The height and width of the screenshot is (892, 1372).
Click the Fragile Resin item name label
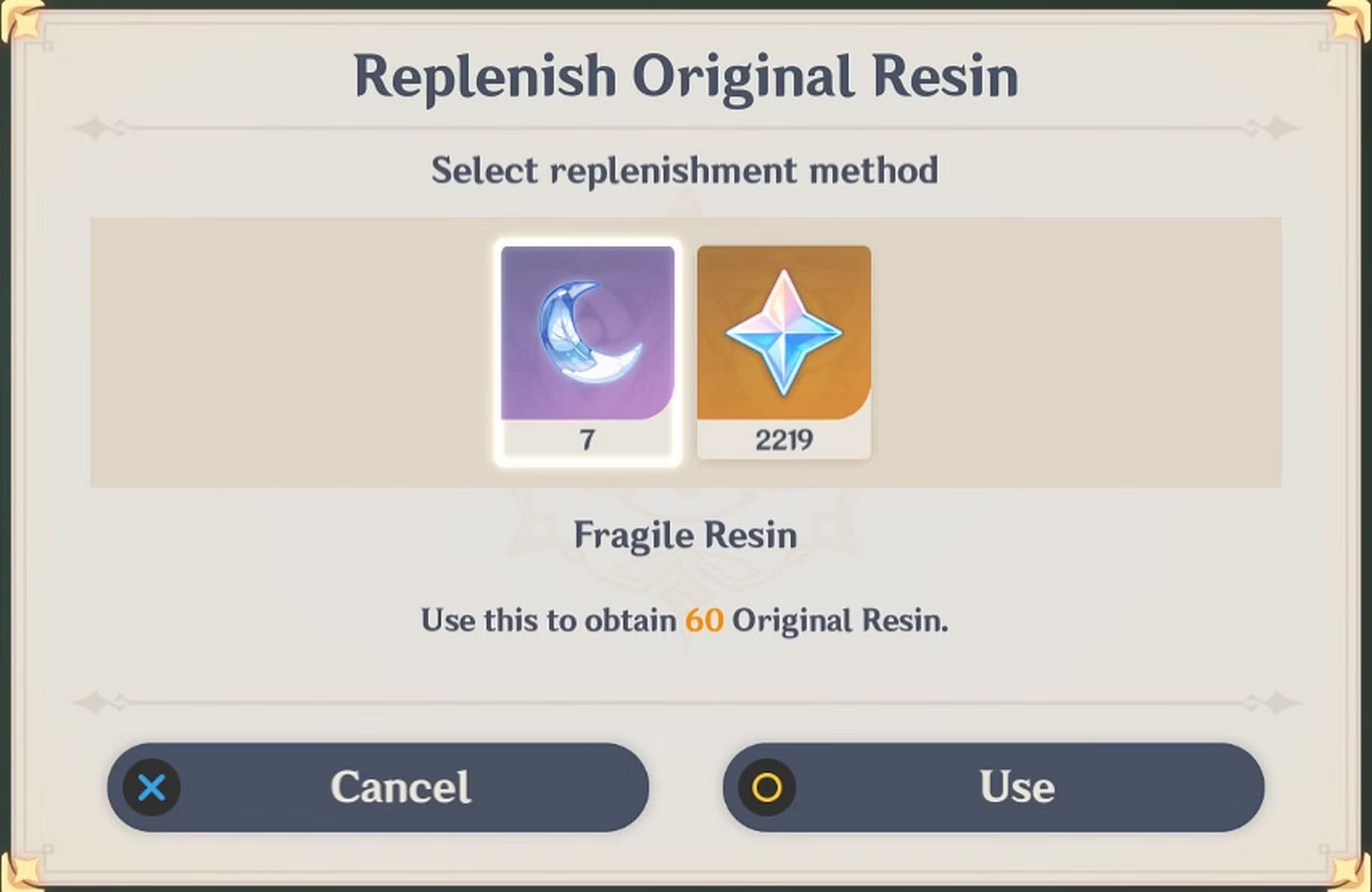pyautogui.click(x=685, y=535)
